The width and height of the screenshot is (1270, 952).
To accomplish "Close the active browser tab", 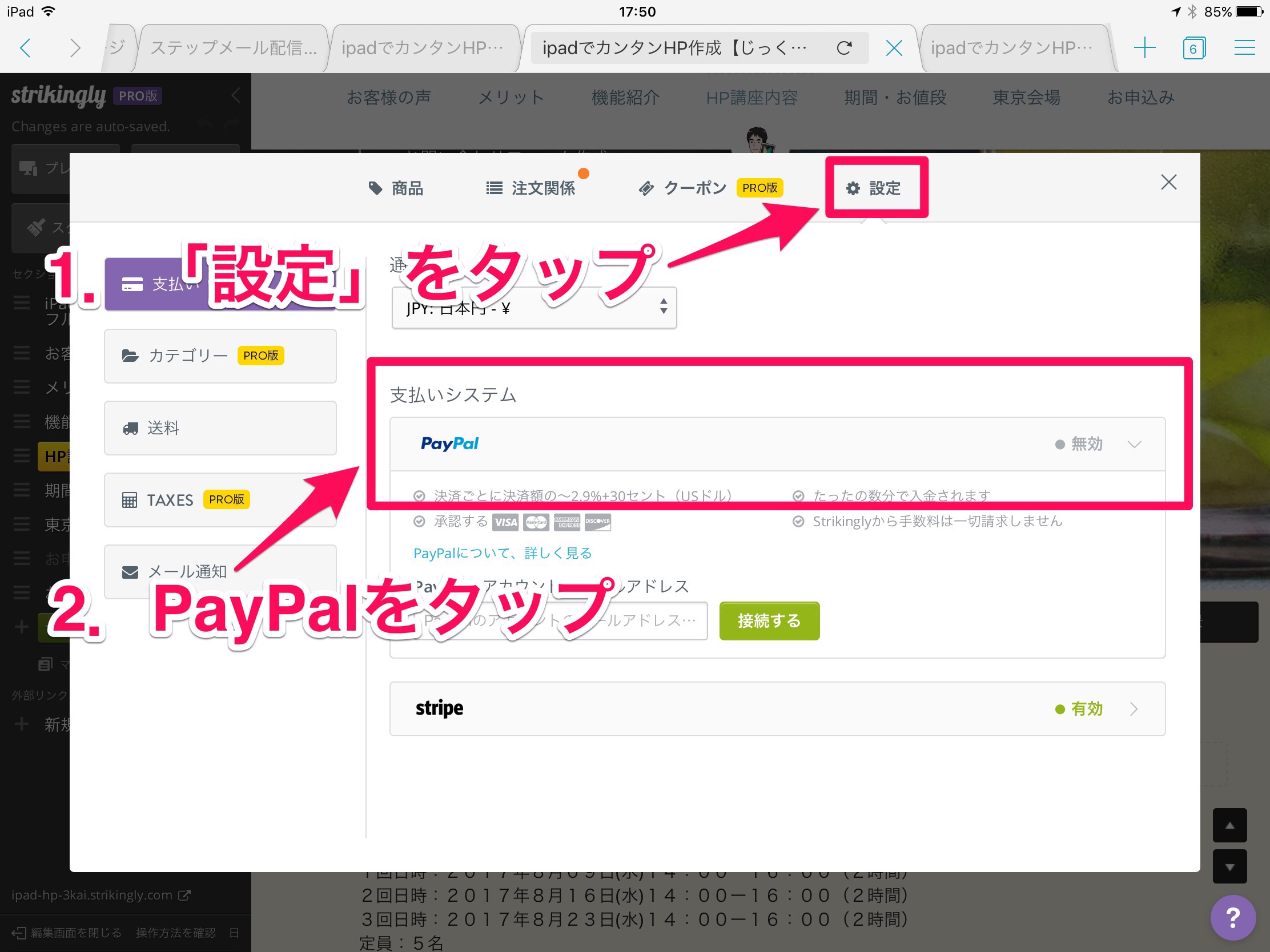I will 894,47.
